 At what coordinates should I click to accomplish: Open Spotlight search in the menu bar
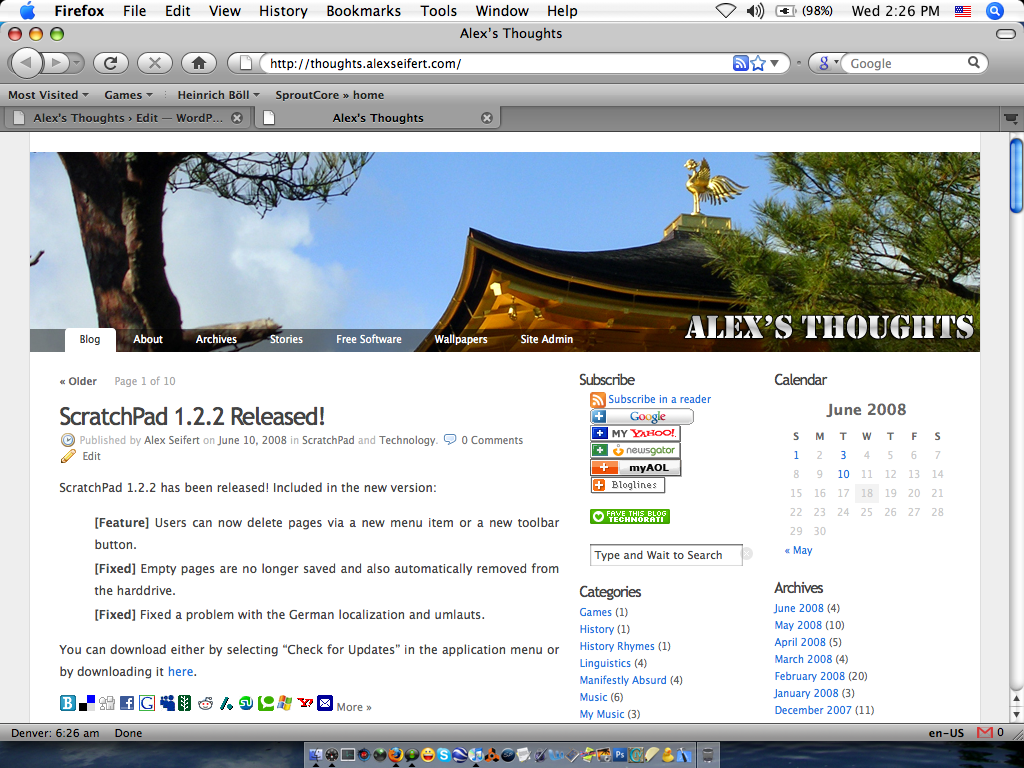point(994,11)
